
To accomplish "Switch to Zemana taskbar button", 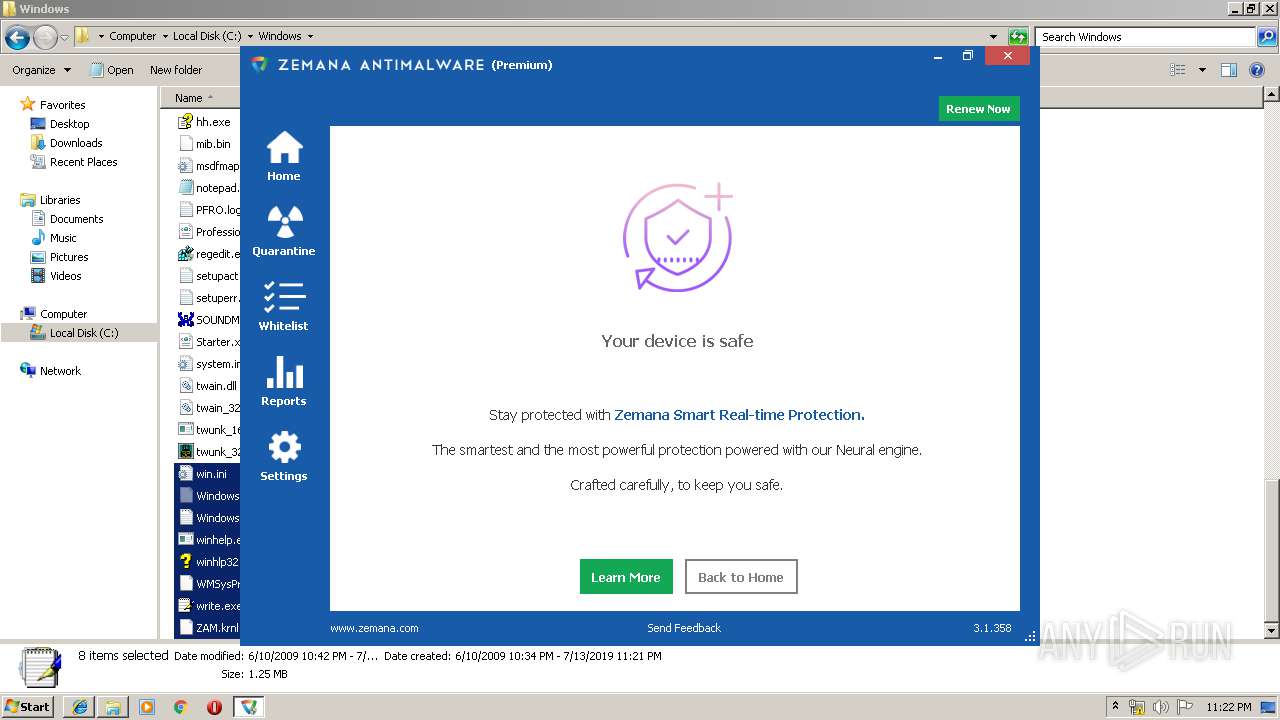I will (249, 707).
